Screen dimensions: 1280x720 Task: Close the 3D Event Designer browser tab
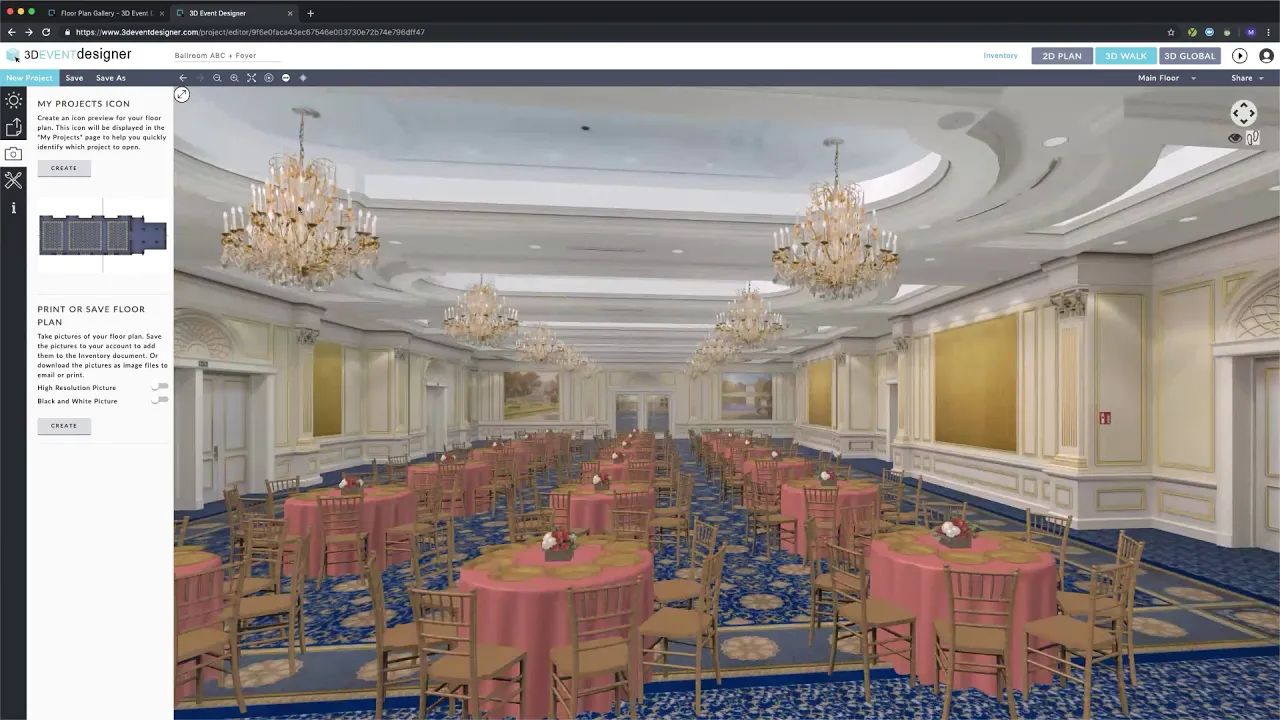(290, 13)
